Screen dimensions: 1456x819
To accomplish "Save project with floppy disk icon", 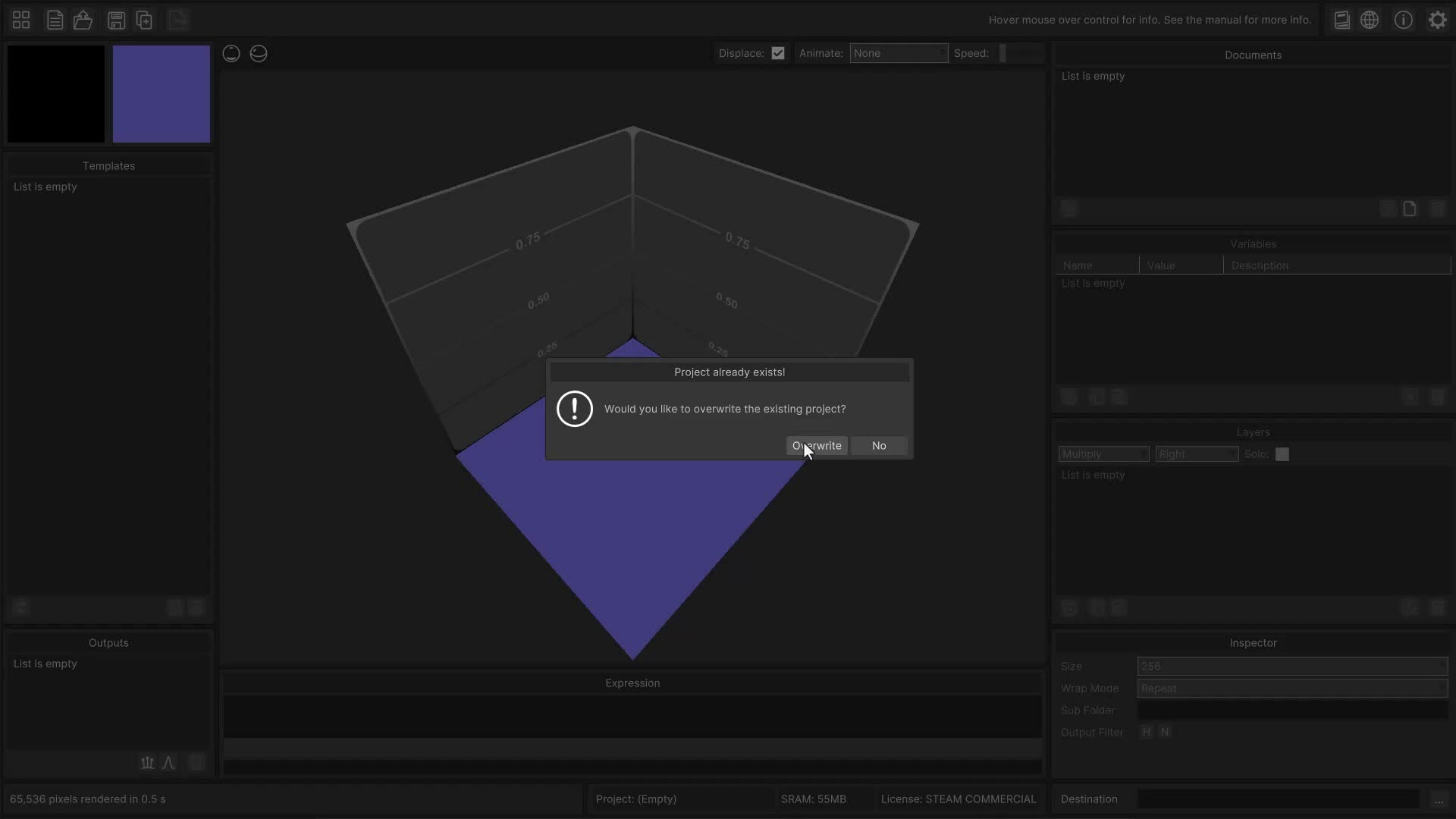I will (116, 20).
